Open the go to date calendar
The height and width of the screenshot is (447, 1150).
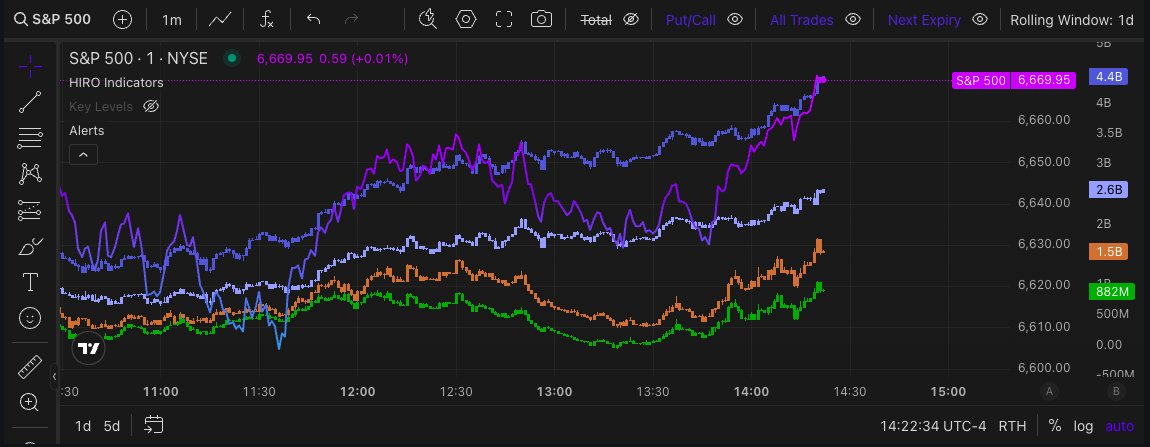pos(153,425)
